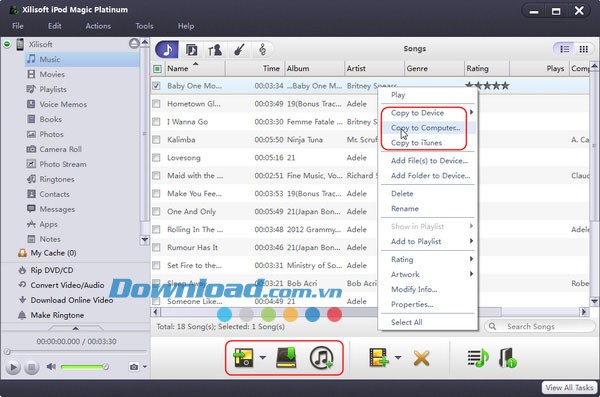Switch to the Artists view icon
Viewport: 600px width, 397px height.
(x=215, y=49)
